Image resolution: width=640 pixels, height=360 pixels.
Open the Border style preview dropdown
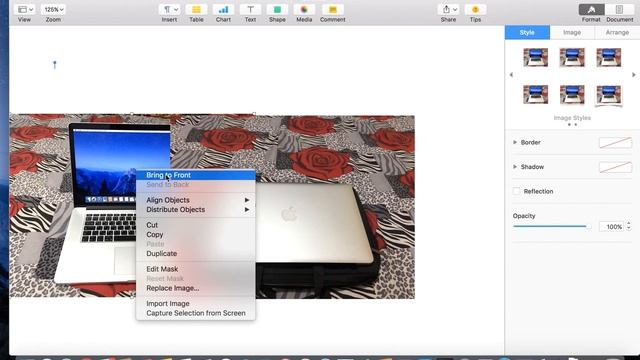tap(616, 142)
